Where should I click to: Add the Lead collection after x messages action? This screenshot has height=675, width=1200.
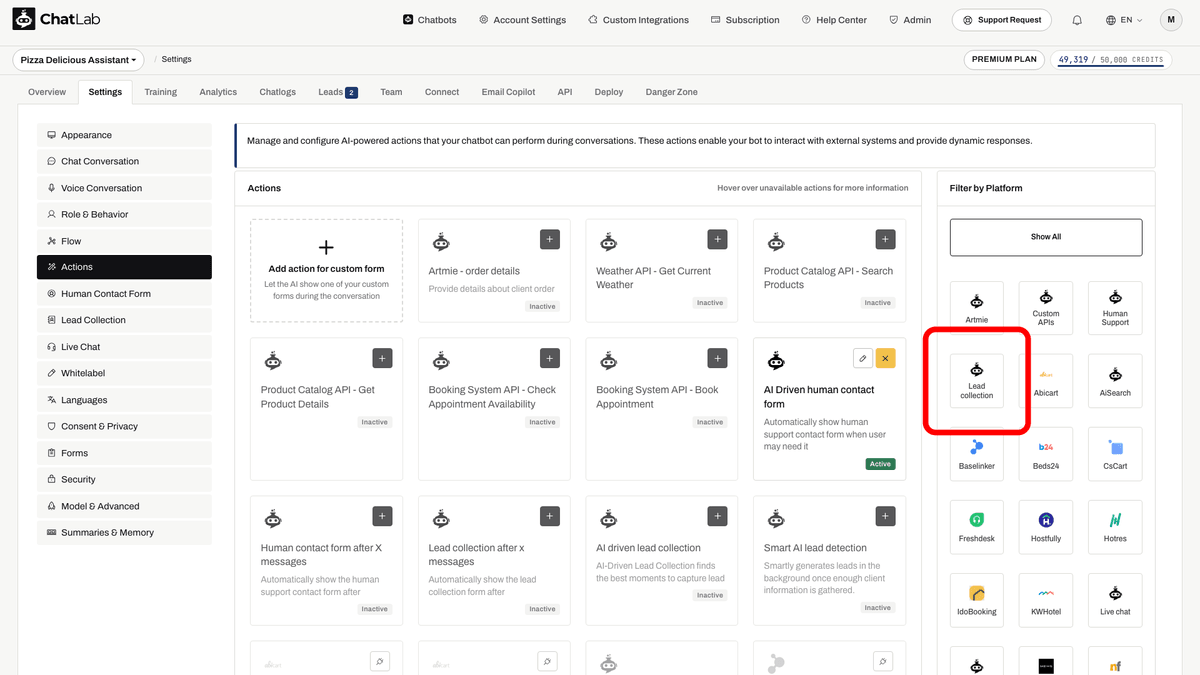tap(550, 516)
